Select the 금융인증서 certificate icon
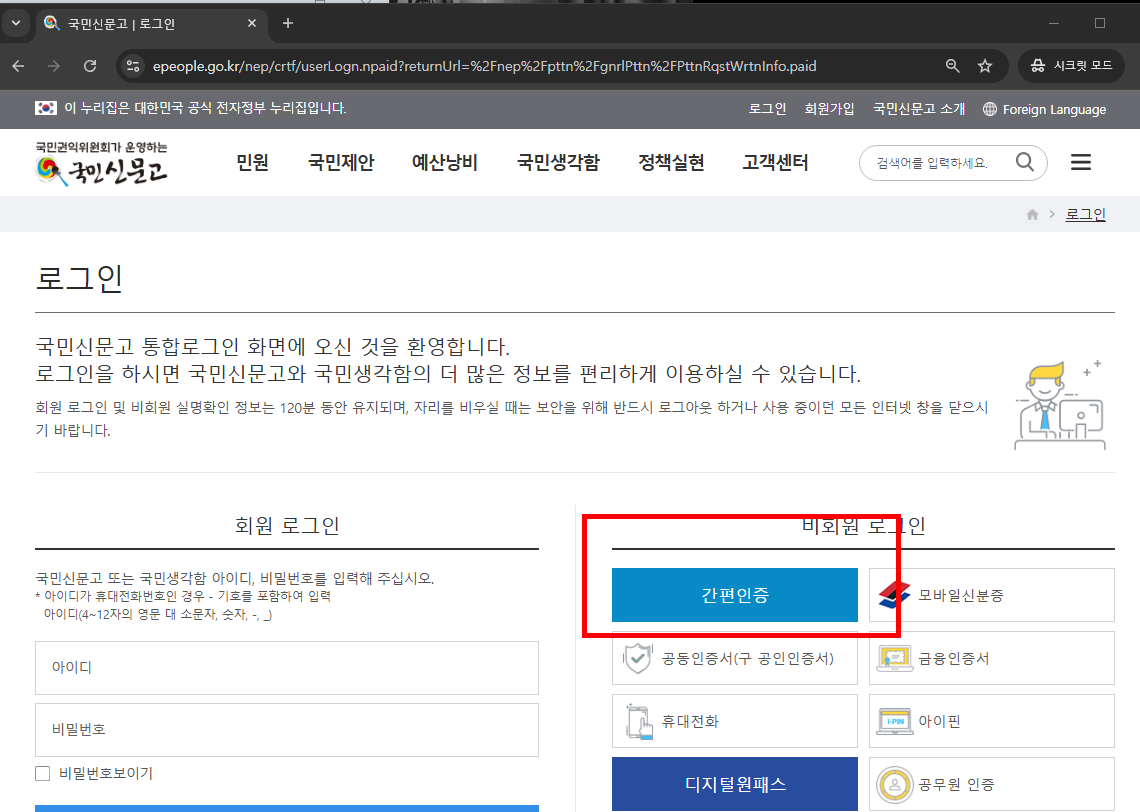 pyautogui.click(x=893, y=657)
